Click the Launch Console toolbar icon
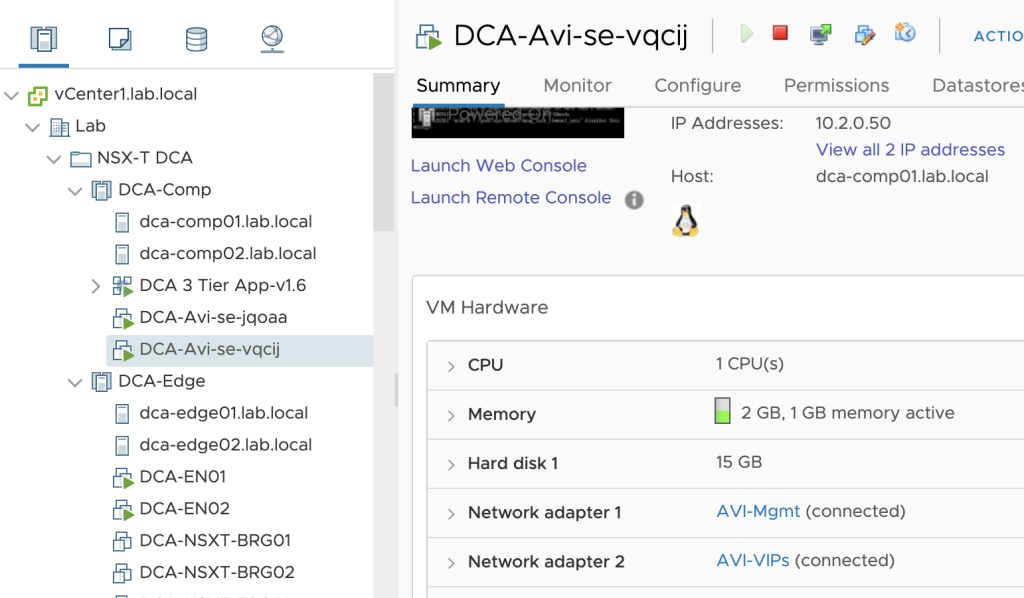Viewport: 1024px width, 598px height. click(x=821, y=34)
